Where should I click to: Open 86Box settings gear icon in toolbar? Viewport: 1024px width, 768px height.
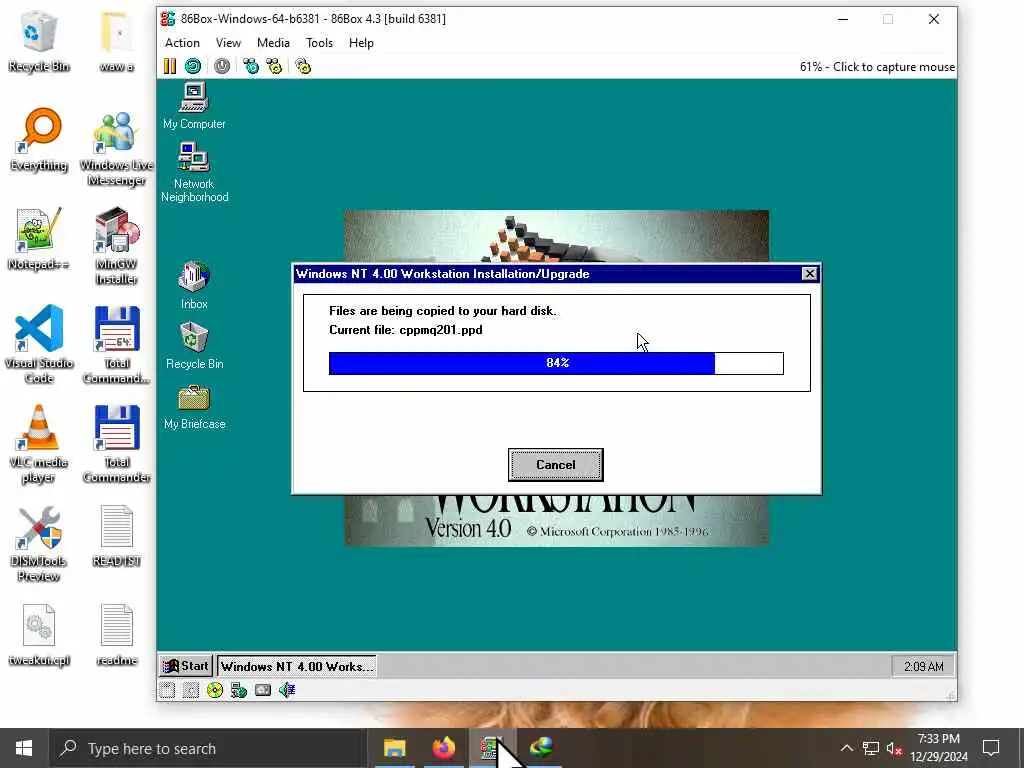303,66
